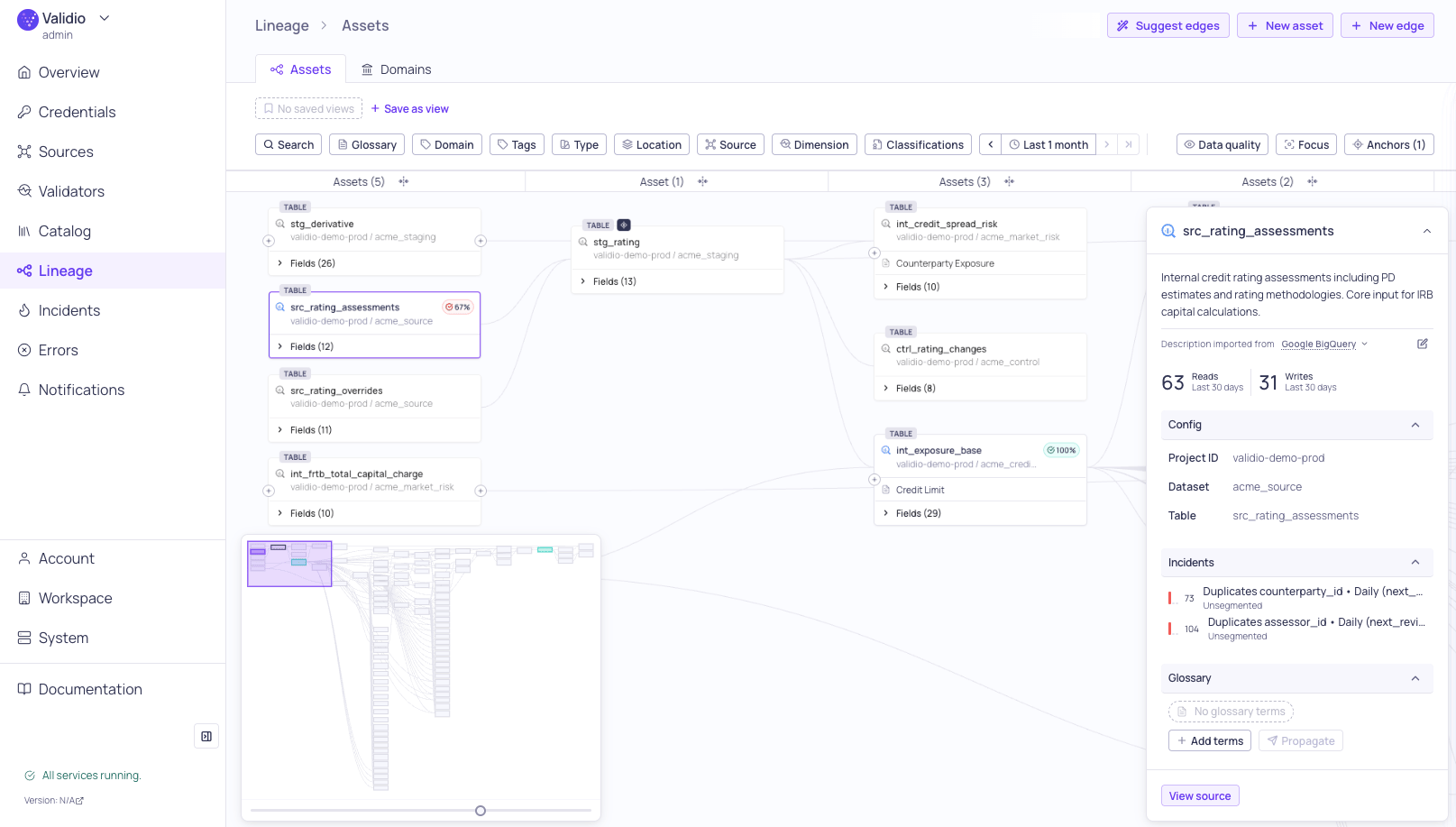Viewport: 1456px width, 827px height.
Task: Add downstream node from stg_derivative plus icon
Action: coord(481,241)
